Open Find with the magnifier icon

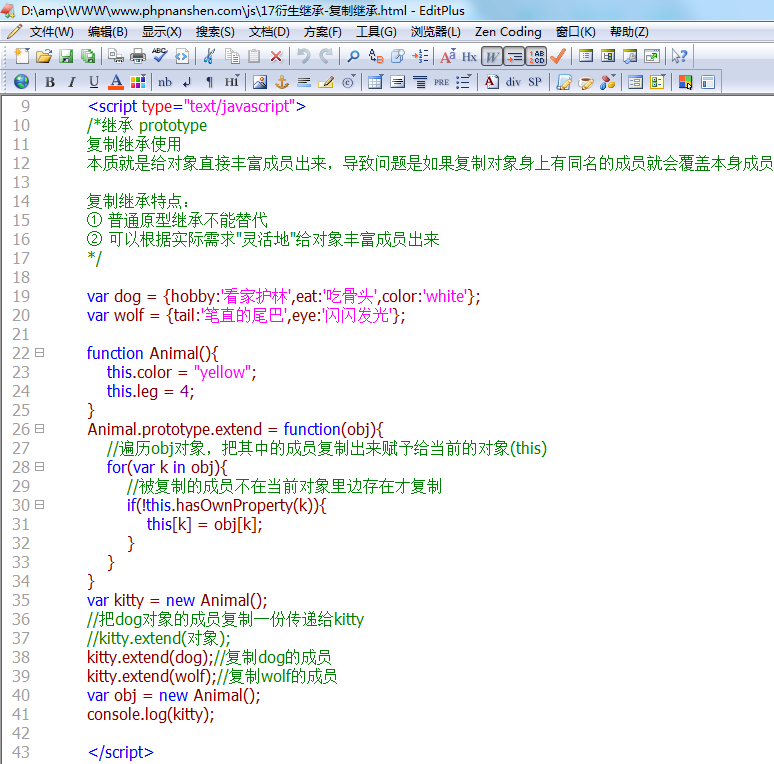click(353, 56)
